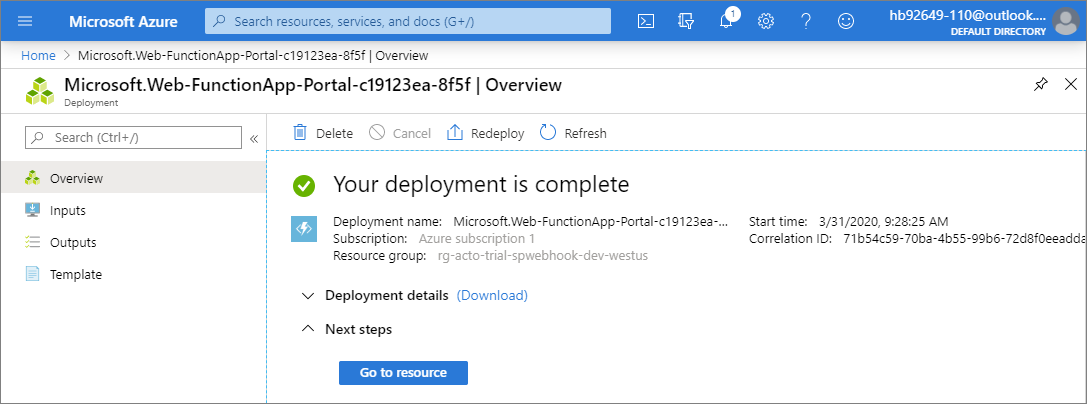Click the Cancel deployment button
Image resolution: width=1087 pixels, height=404 pixels.
coord(399,133)
